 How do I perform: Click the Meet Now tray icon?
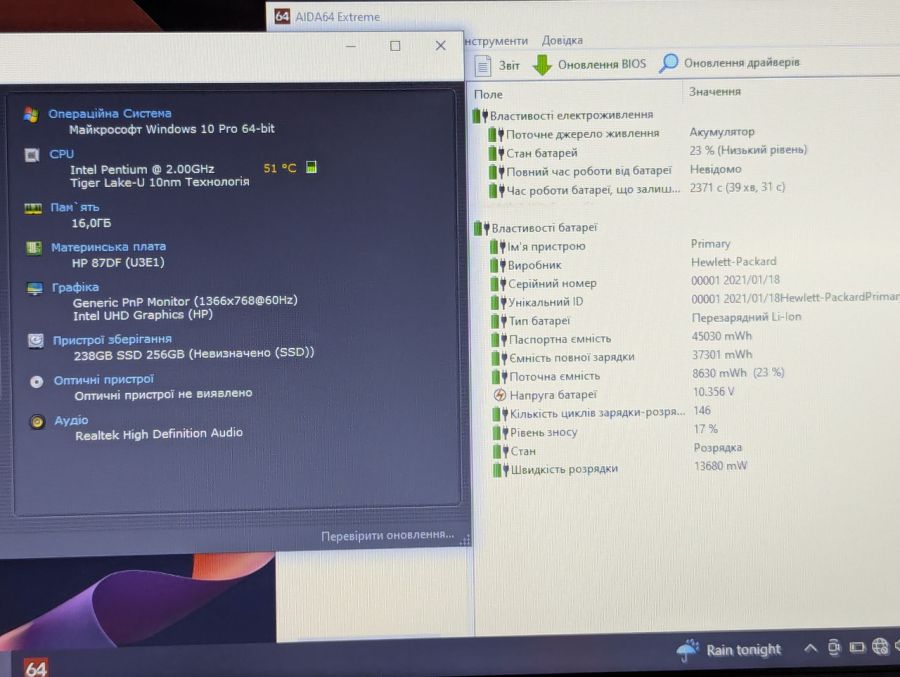834,648
